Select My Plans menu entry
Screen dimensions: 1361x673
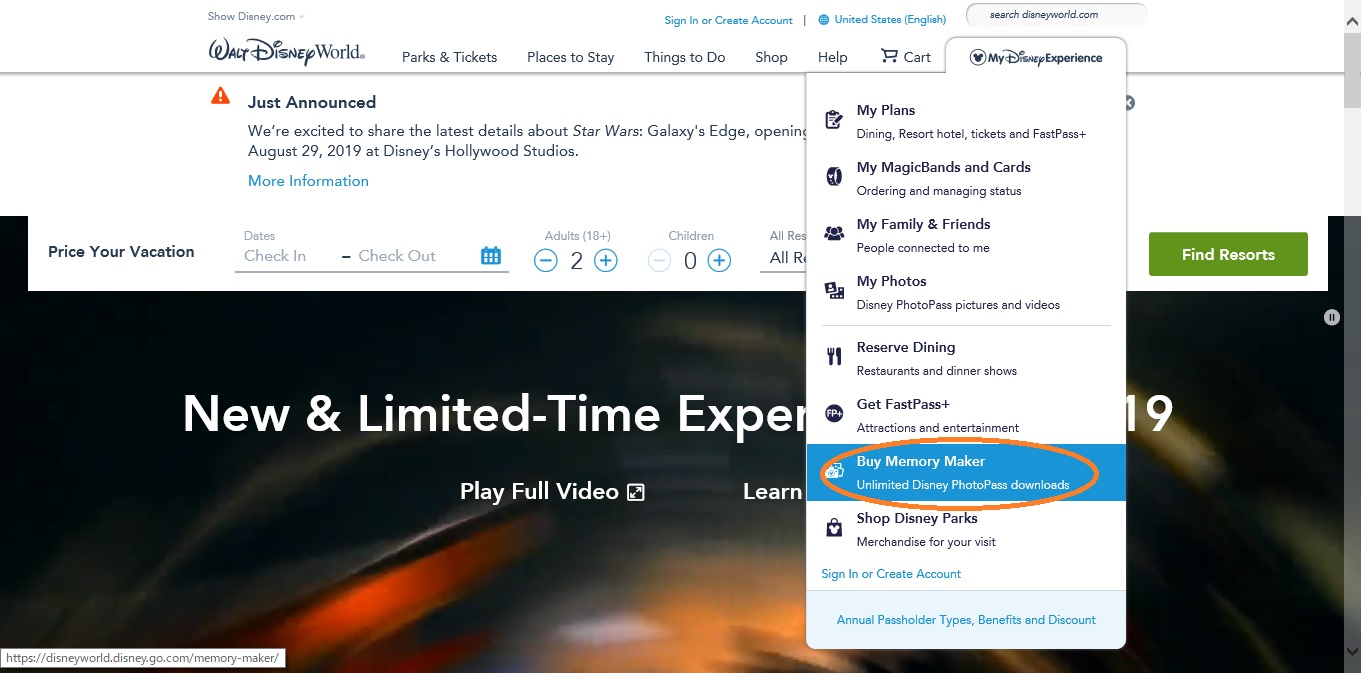(966, 121)
